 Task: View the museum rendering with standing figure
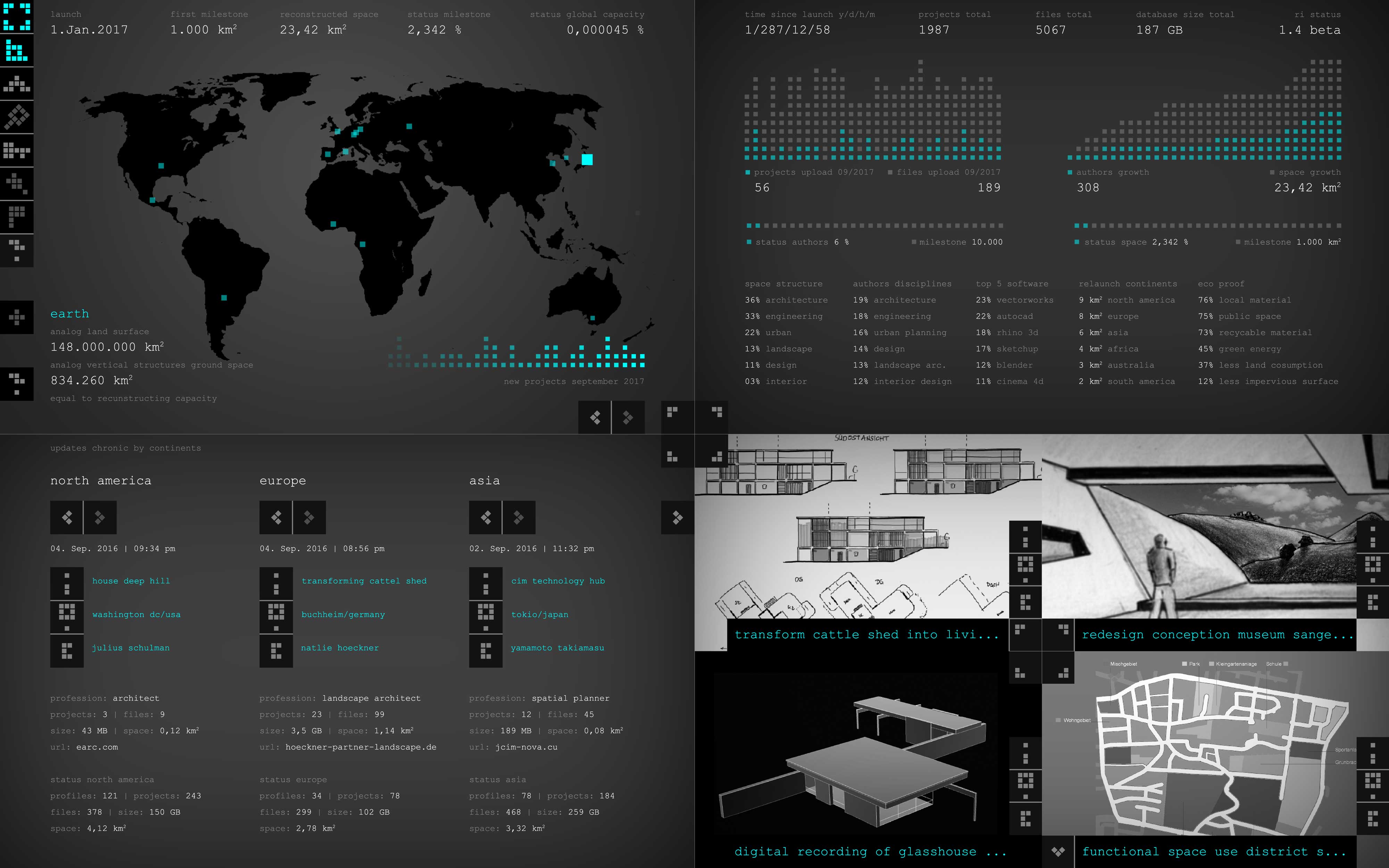click(x=1199, y=526)
